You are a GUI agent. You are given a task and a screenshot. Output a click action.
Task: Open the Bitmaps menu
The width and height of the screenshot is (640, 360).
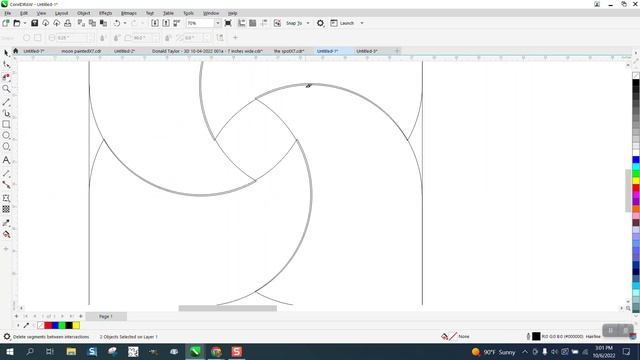point(129,13)
